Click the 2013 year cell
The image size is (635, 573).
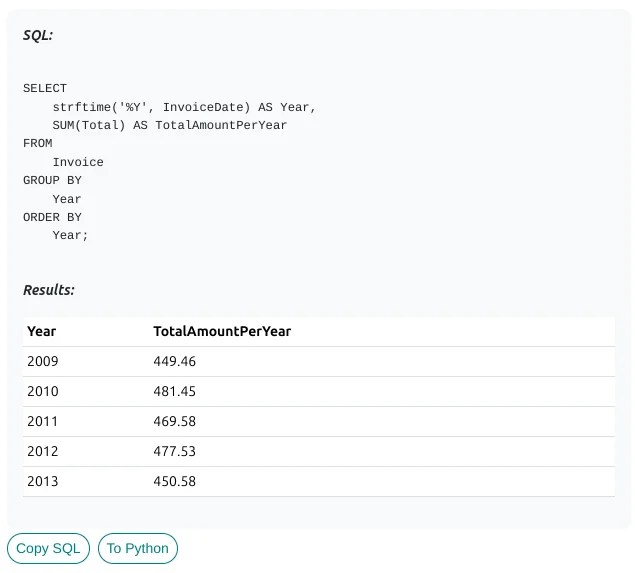(43, 481)
